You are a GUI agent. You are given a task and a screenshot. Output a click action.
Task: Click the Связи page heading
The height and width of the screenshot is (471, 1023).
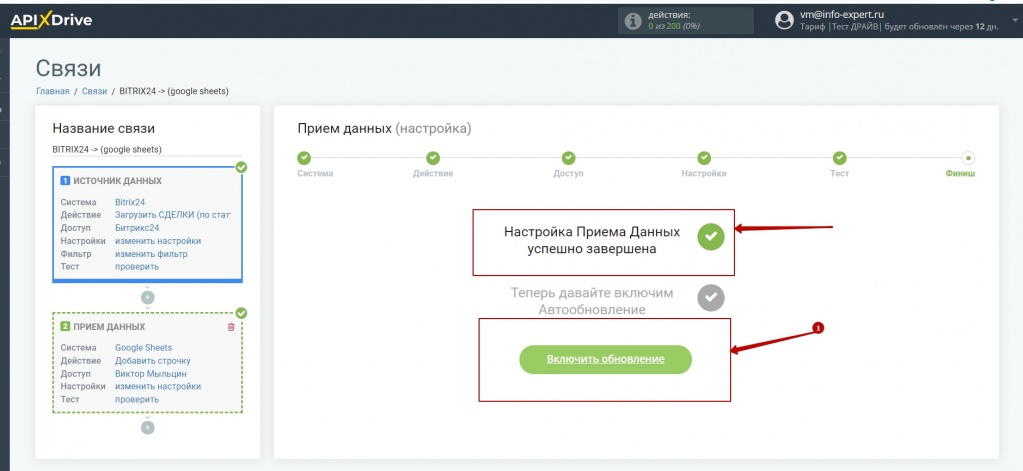[x=69, y=68]
